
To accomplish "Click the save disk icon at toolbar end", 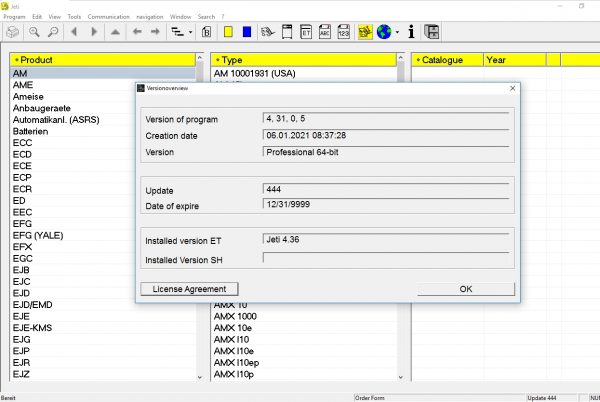I will (x=432, y=32).
